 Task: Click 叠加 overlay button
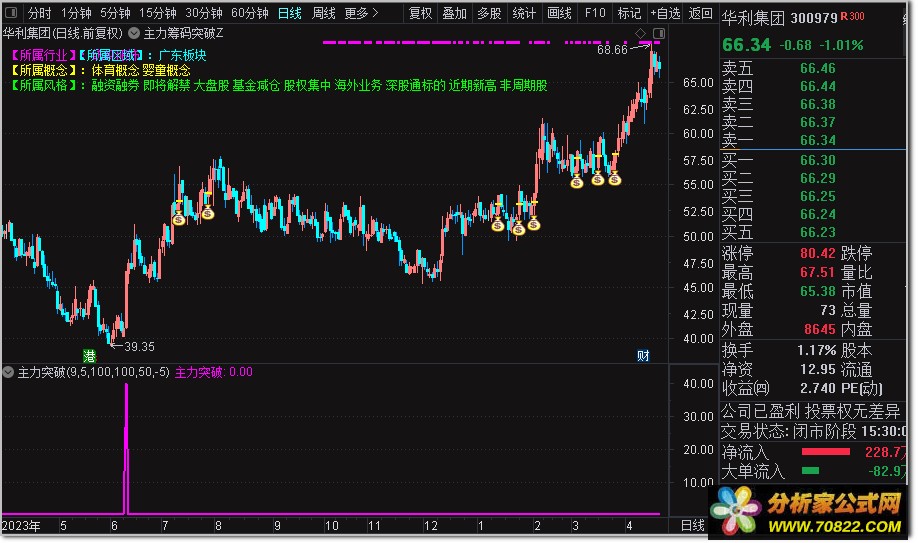tap(454, 13)
